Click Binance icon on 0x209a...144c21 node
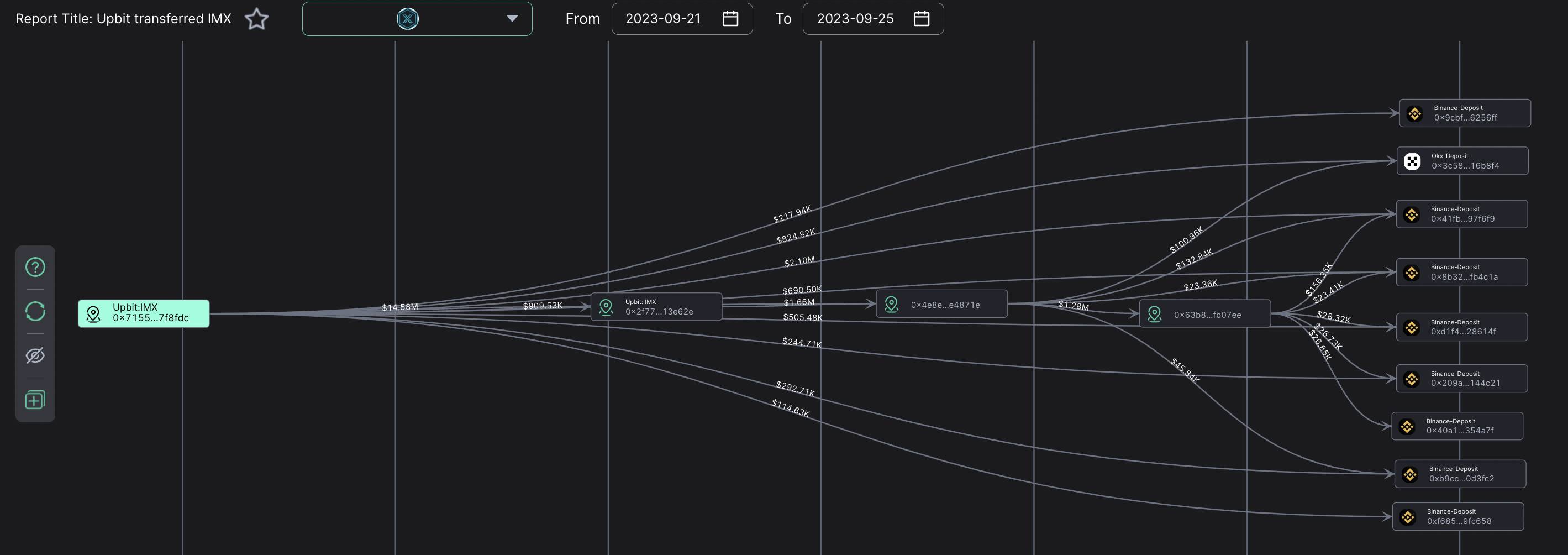Image resolution: width=1568 pixels, height=555 pixels. point(1412,379)
